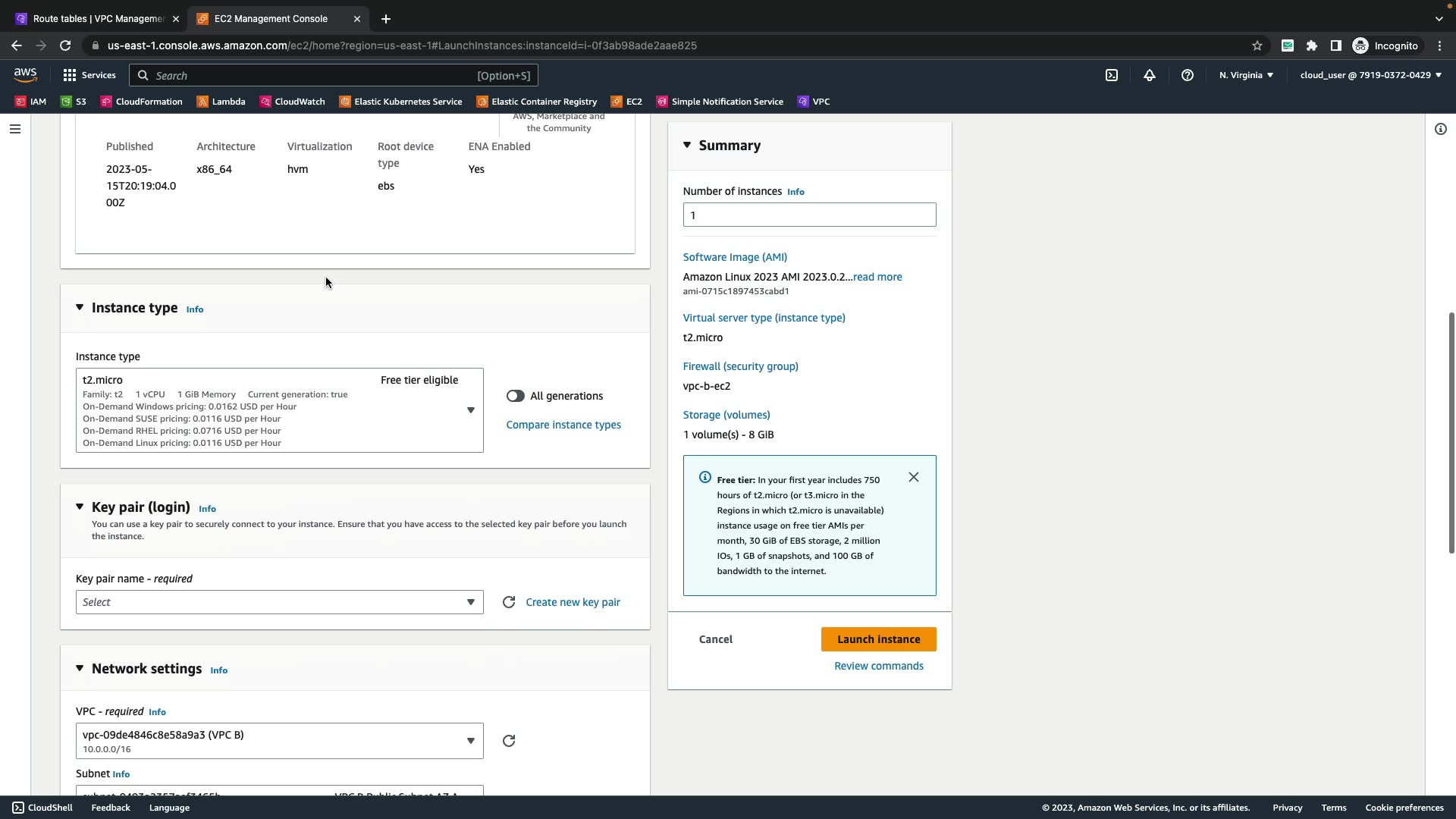The height and width of the screenshot is (819, 1456).
Task: Toggle the All generations switch
Action: pyautogui.click(x=516, y=396)
